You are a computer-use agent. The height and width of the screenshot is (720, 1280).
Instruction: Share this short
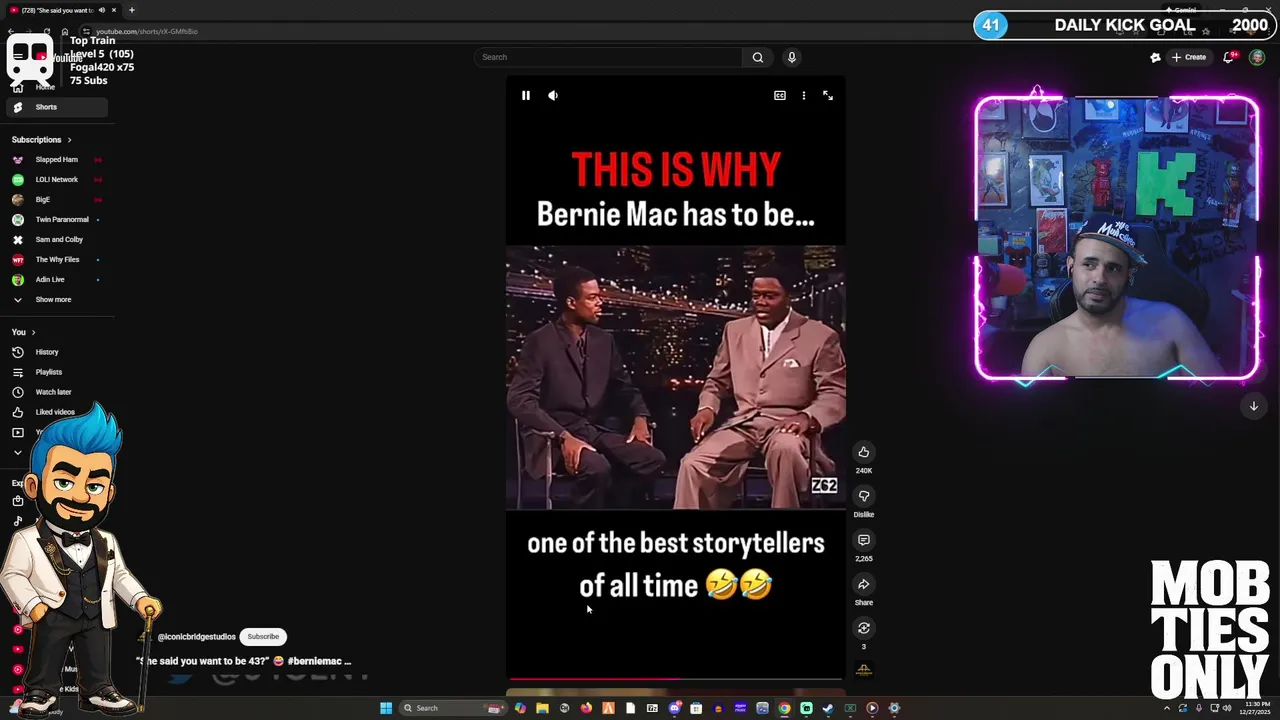(864, 584)
